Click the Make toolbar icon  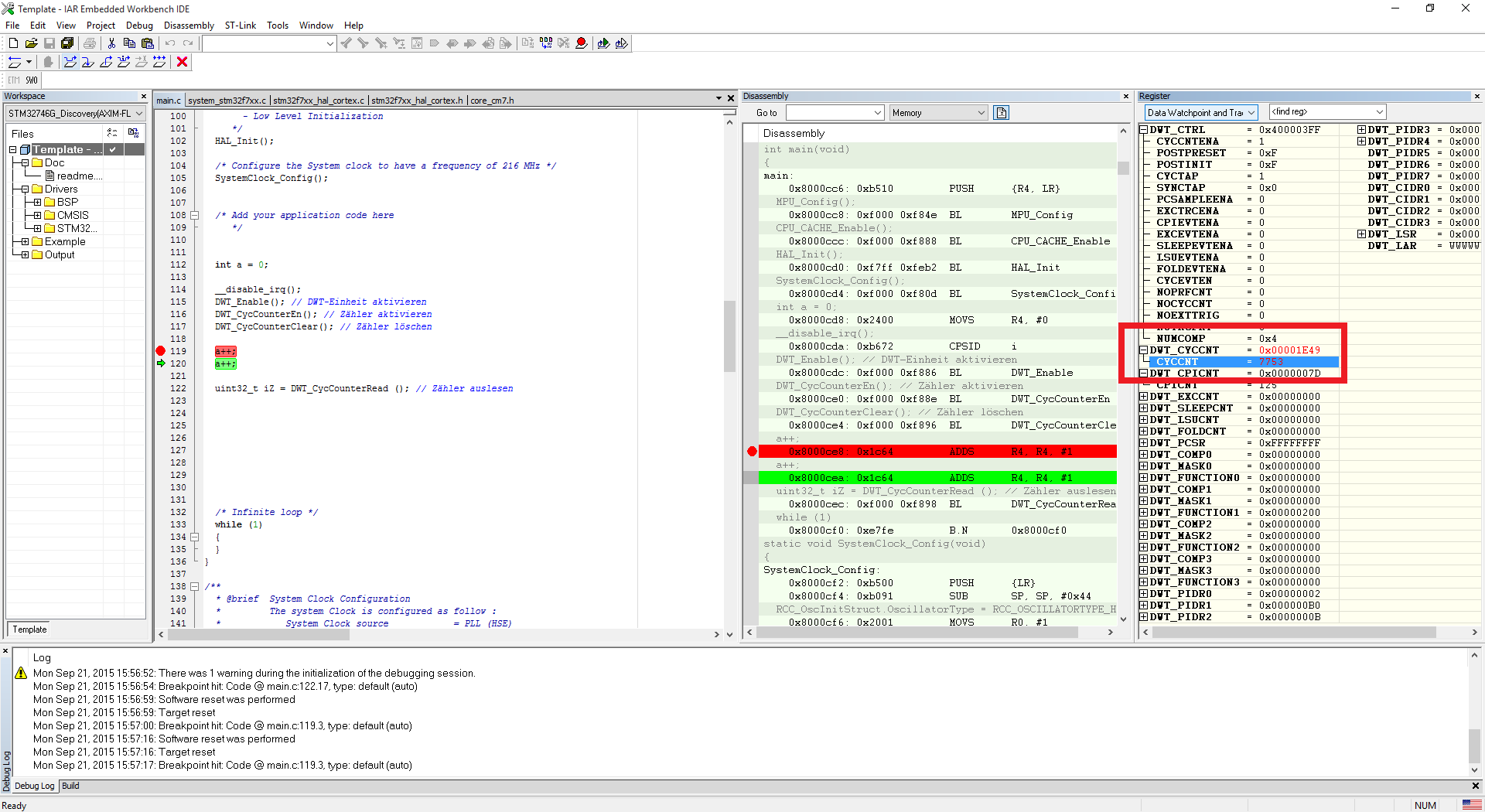[546, 43]
